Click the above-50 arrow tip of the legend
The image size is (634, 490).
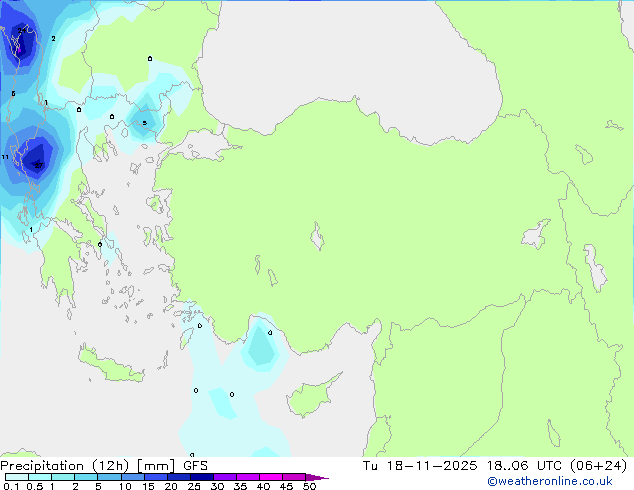(317, 477)
